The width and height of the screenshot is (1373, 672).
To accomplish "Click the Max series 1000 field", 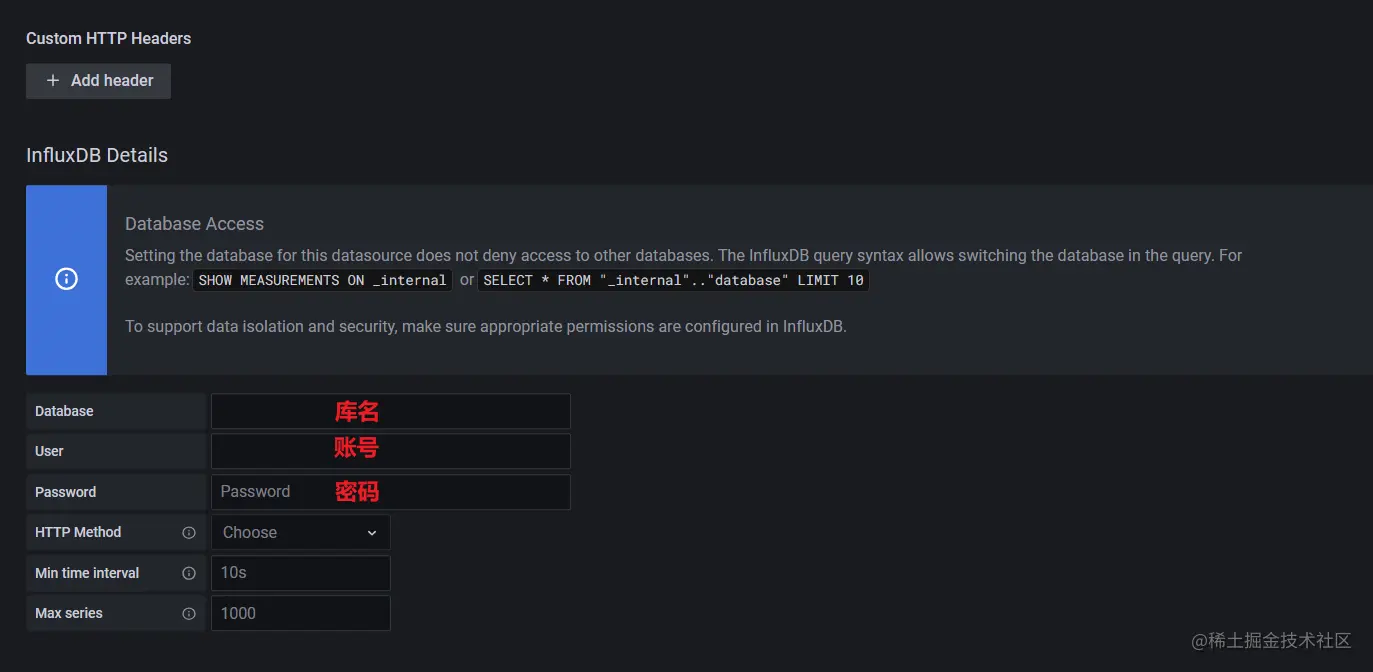I will click(301, 613).
